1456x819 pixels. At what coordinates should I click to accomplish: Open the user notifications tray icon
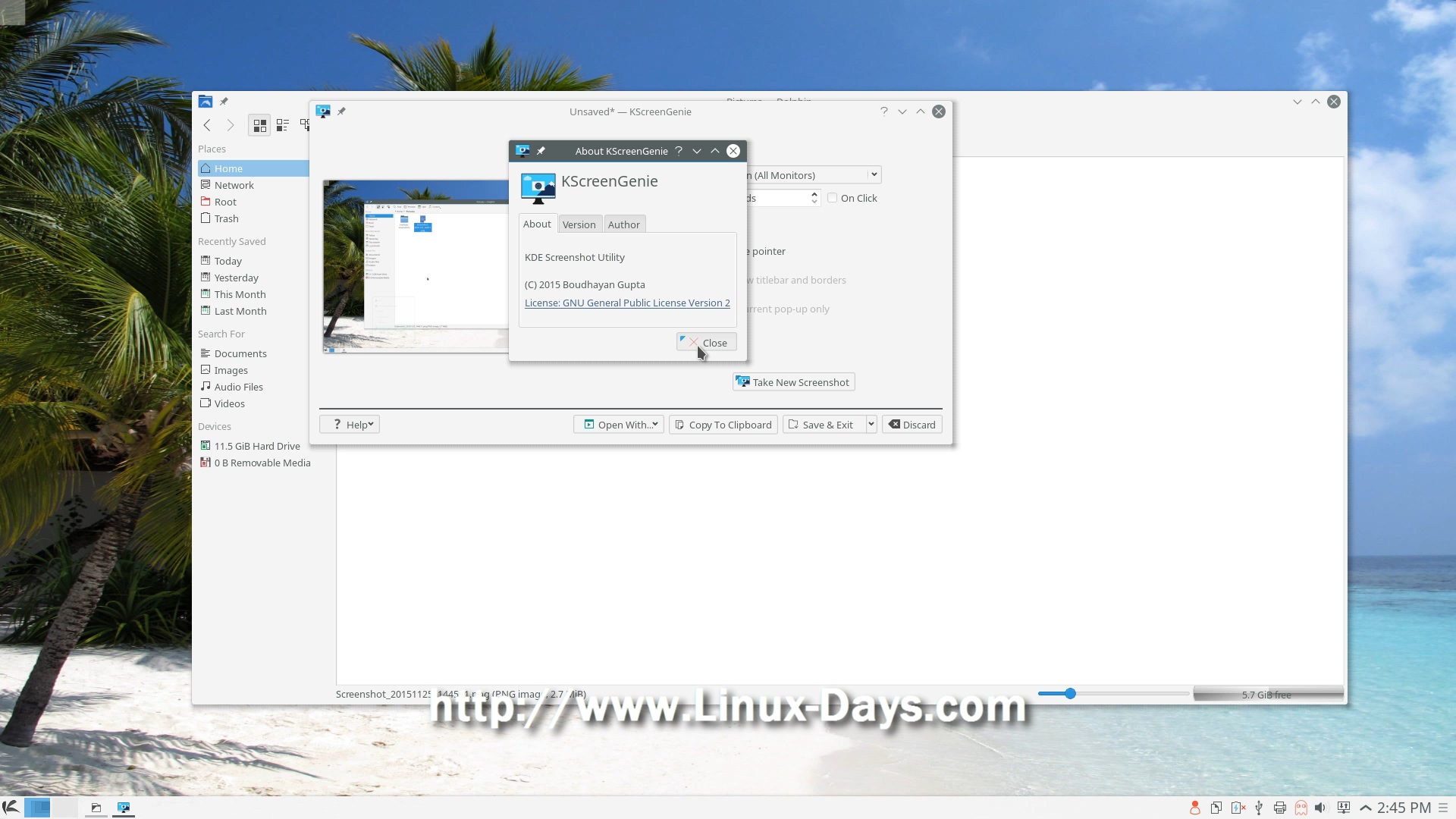coord(1194,808)
